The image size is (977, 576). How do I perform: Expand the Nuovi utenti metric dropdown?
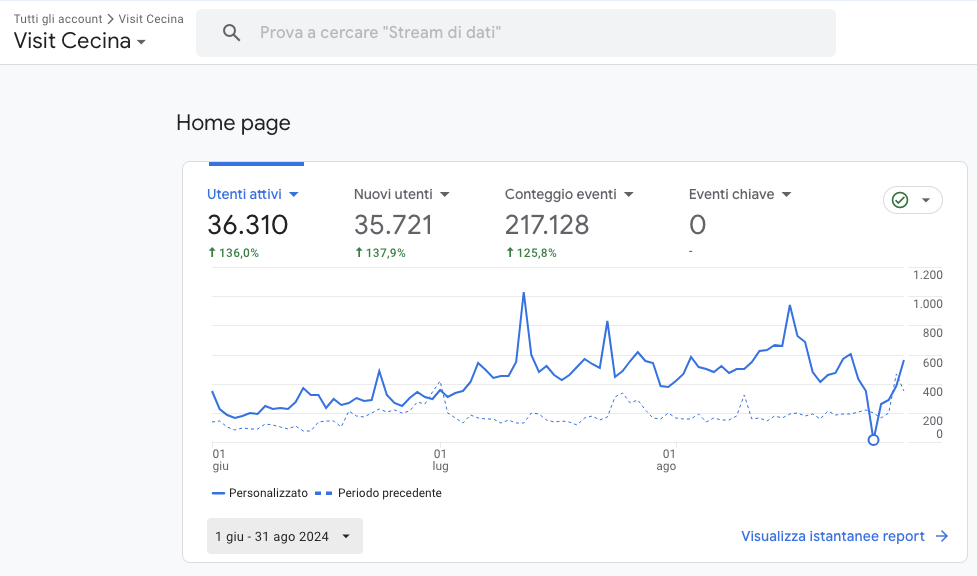[444, 194]
